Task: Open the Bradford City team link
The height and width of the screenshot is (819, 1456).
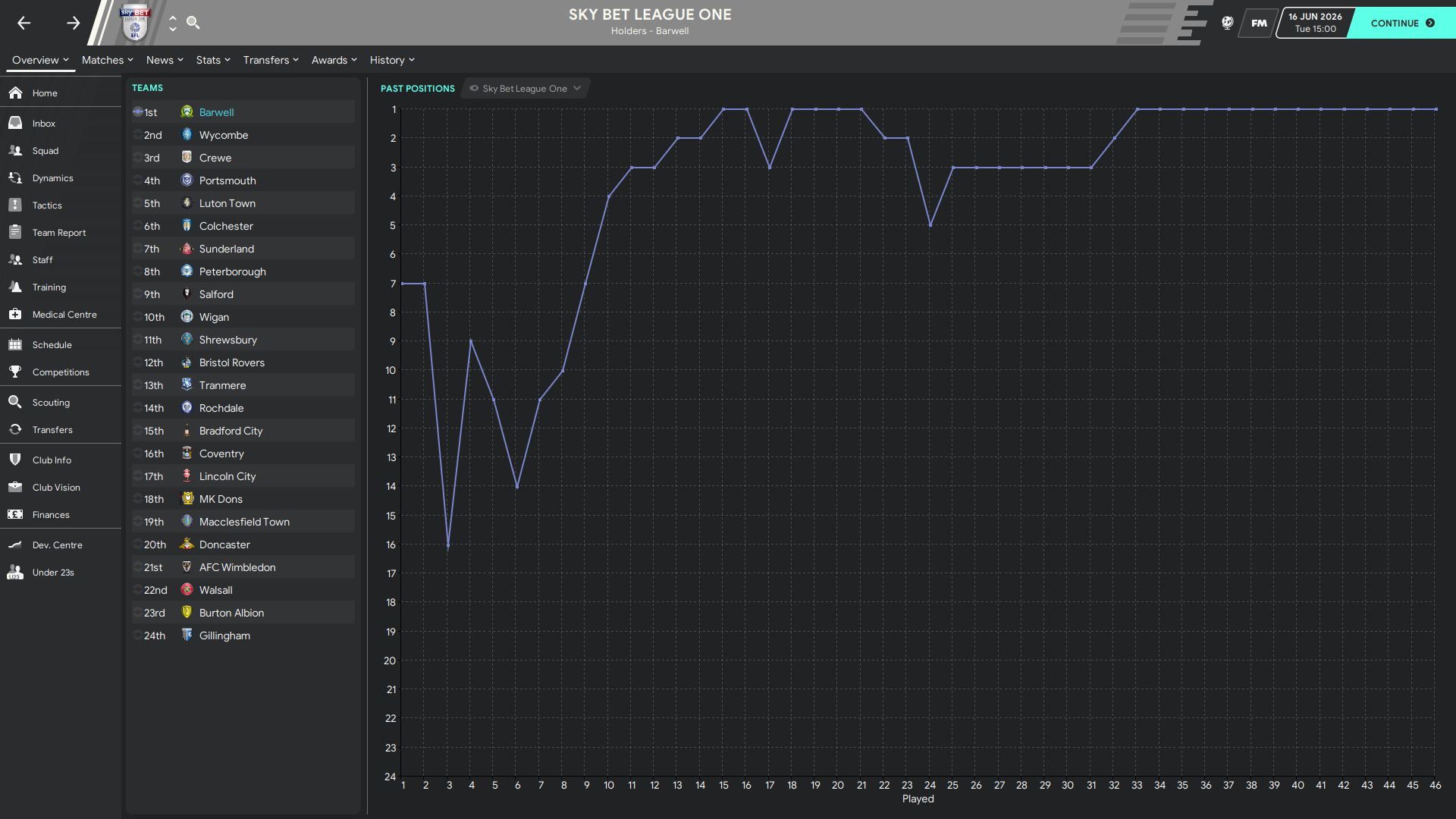Action: coord(231,431)
